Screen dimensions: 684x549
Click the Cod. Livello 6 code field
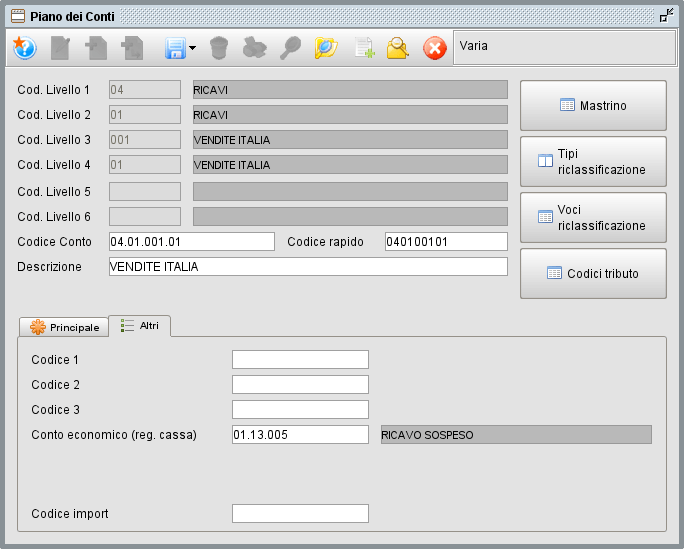point(145,216)
